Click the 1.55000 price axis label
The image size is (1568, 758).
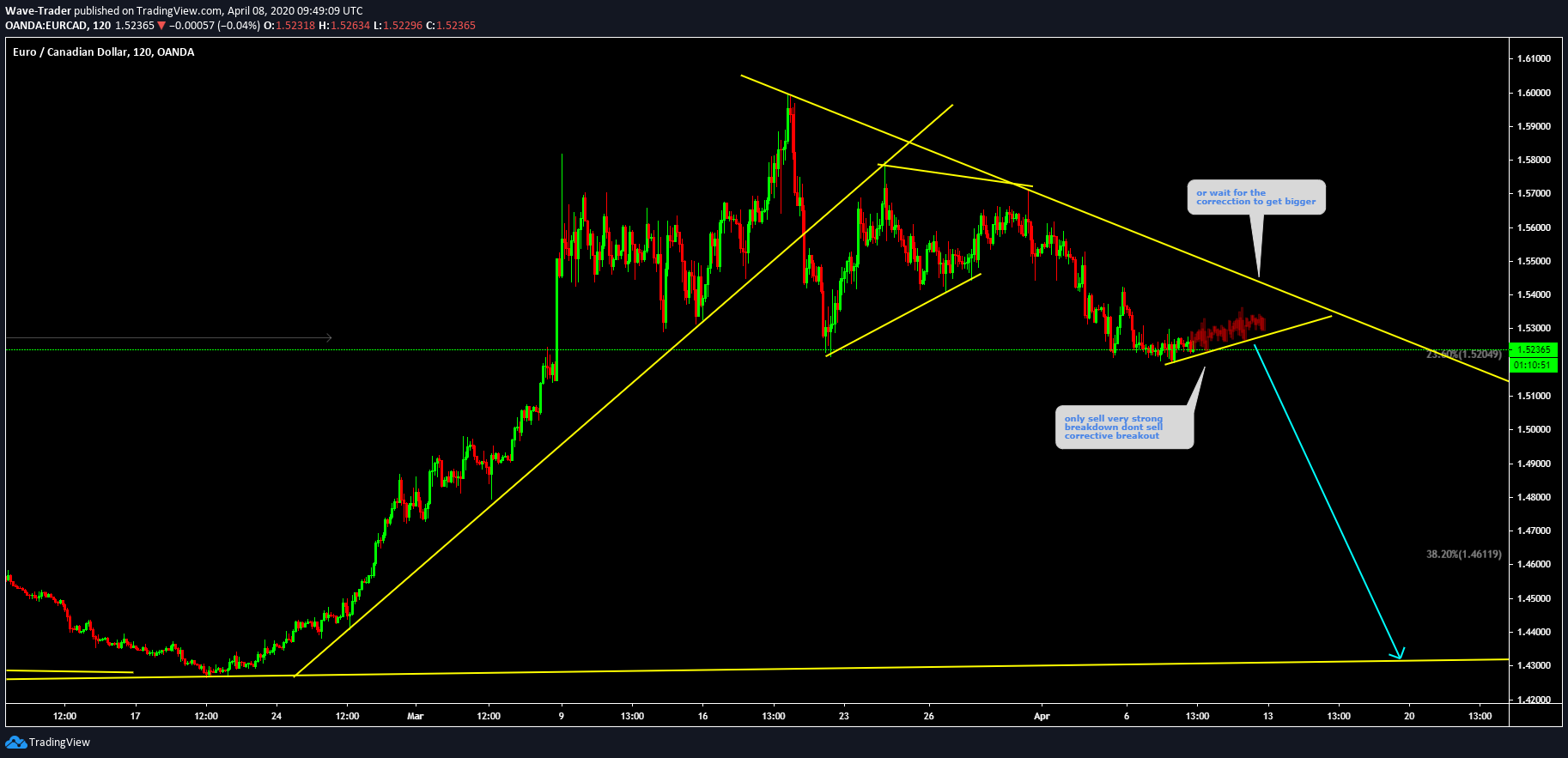coord(1534,261)
